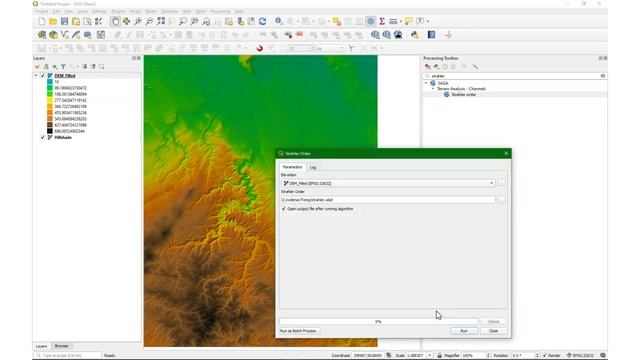Click browse button next to Strahler Order output
This screenshot has width=640, height=360.
pos(501,200)
